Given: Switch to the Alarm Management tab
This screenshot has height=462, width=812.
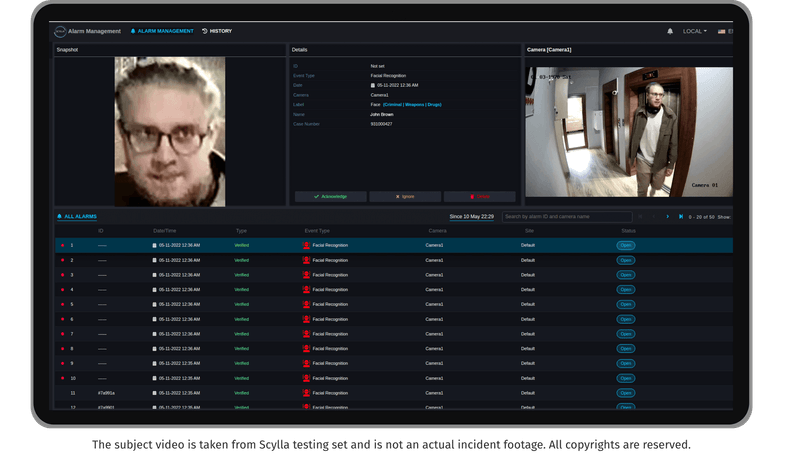Looking at the screenshot, I should coord(162,31).
